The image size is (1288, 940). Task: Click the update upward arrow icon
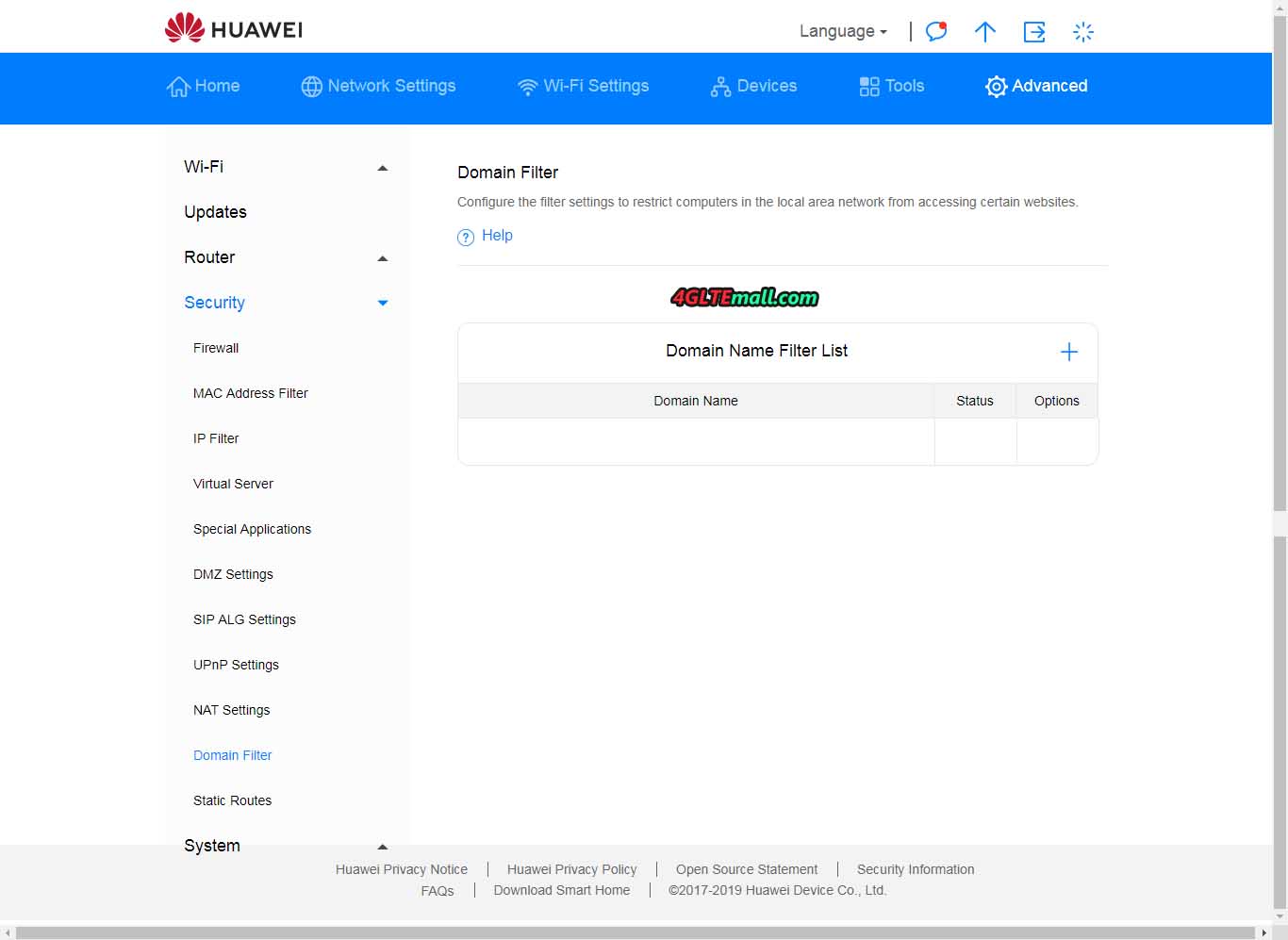[984, 32]
